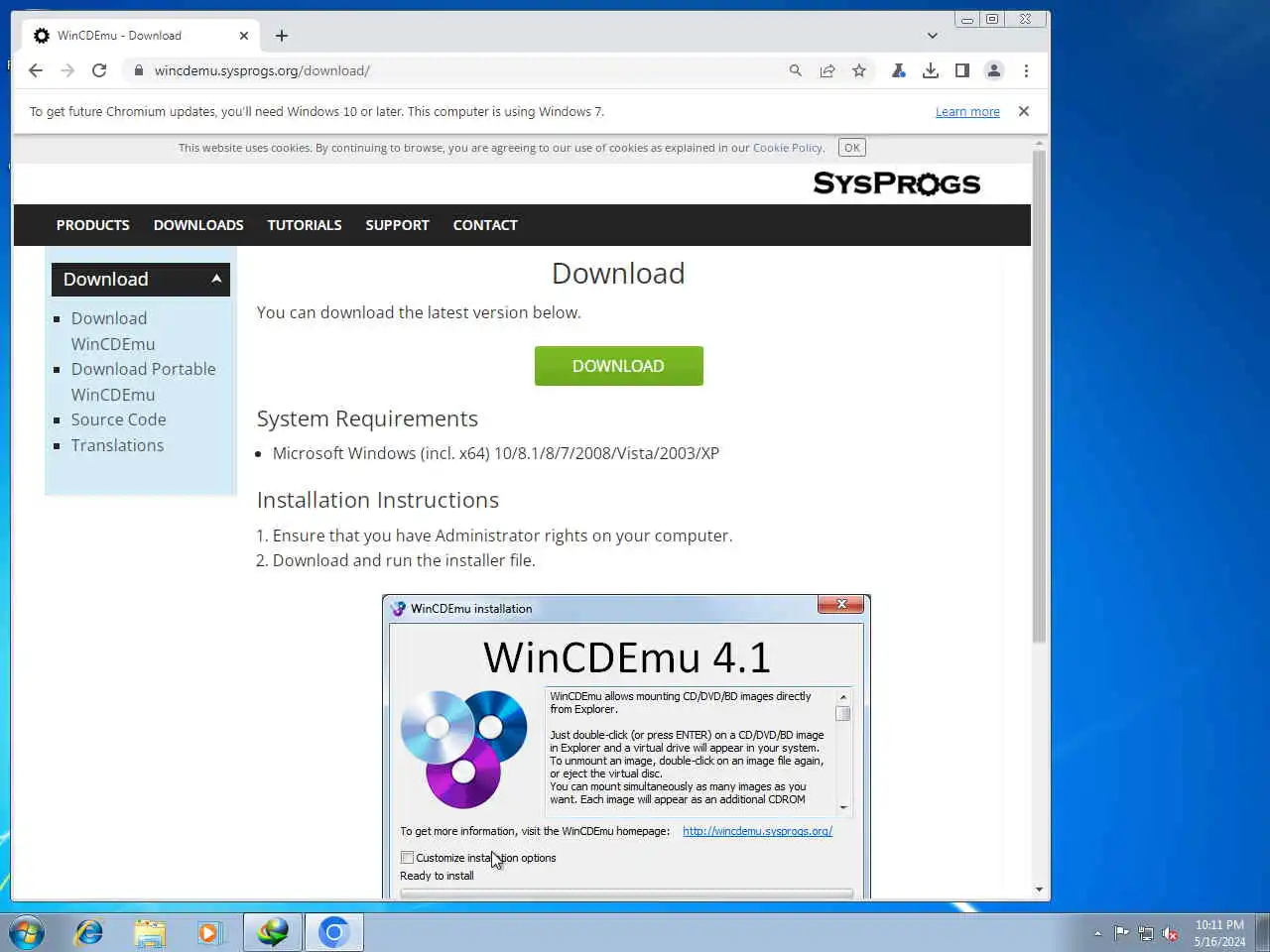Open the zoom magnifier in address bar
Image resolution: width=1270 pixels, height=952 pixels.
point(795,70)
